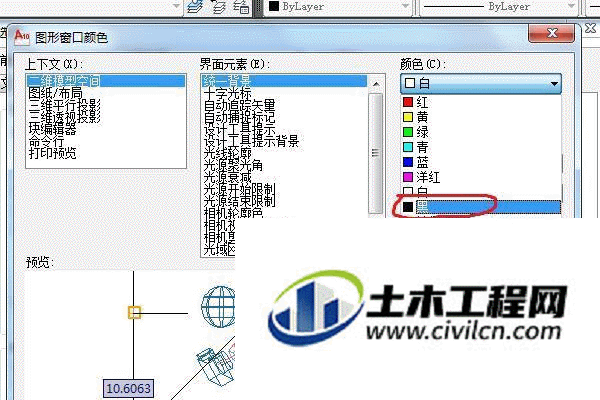
Task: Select 二维模型空间 in the context list
Action: tap(106, 81)
